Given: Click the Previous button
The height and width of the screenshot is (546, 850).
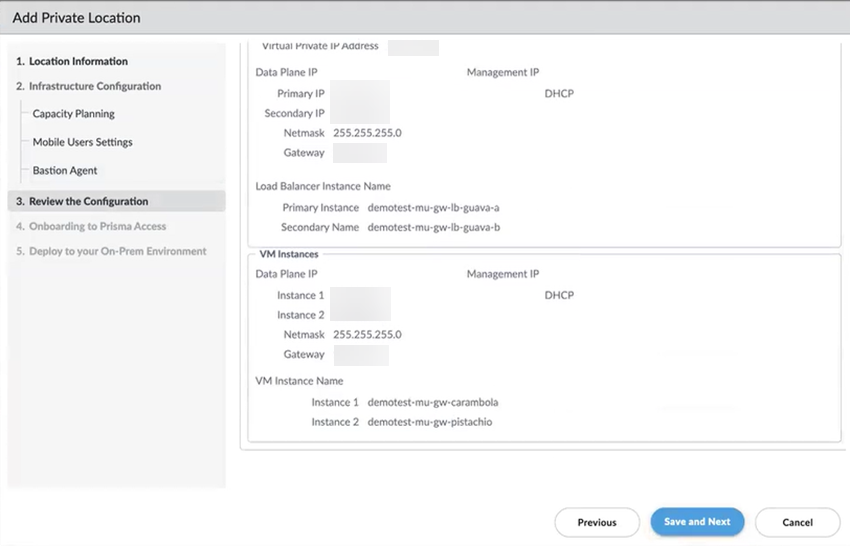Looking at the screenshot, I should pos(597,522).
